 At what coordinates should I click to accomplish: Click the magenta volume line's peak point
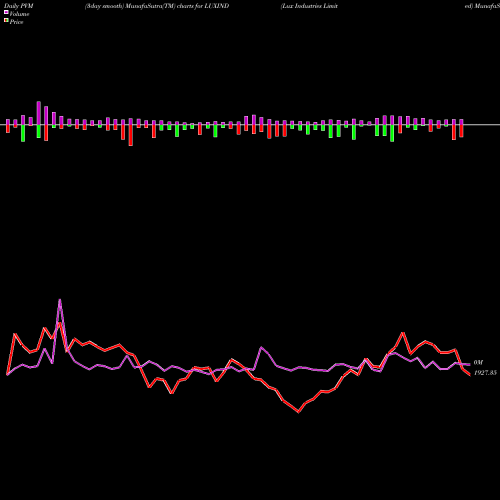tap(60, 300)
